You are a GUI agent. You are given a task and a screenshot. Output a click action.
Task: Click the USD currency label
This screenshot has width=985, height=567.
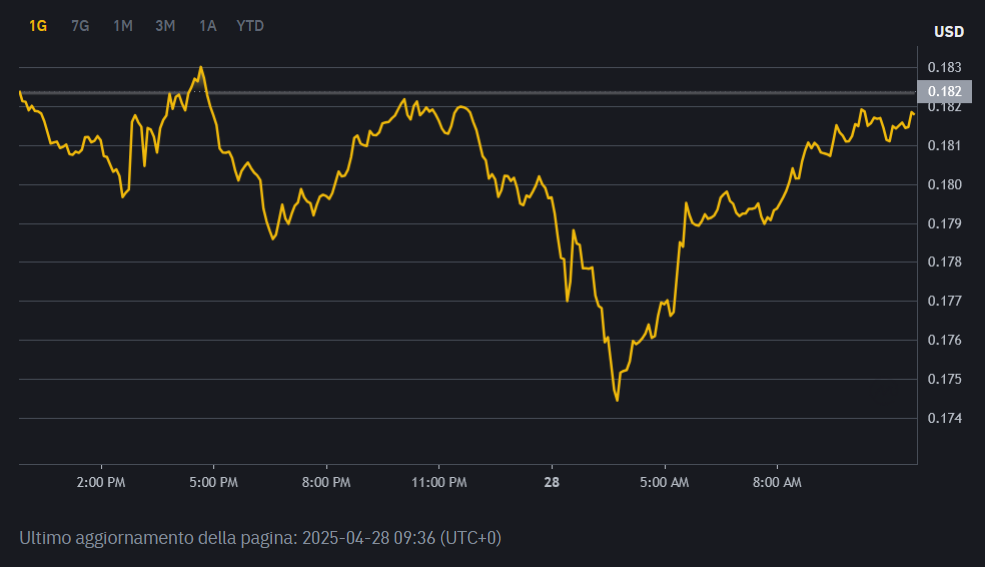[x=949, y=31]
